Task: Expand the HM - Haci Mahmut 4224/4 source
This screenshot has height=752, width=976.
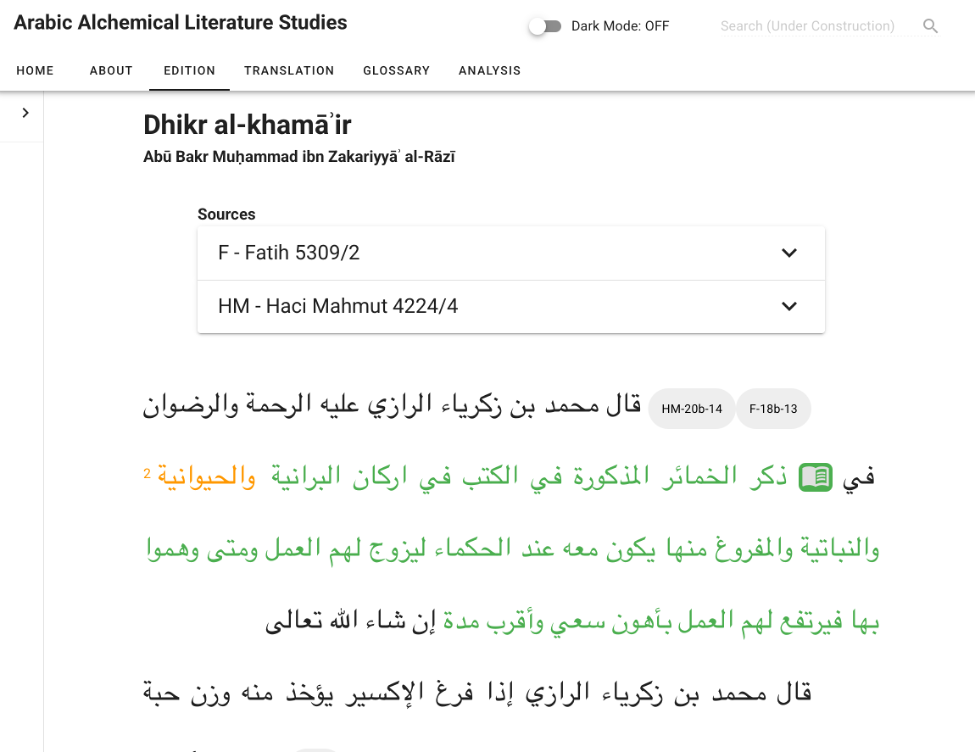Action: [511, 306]
